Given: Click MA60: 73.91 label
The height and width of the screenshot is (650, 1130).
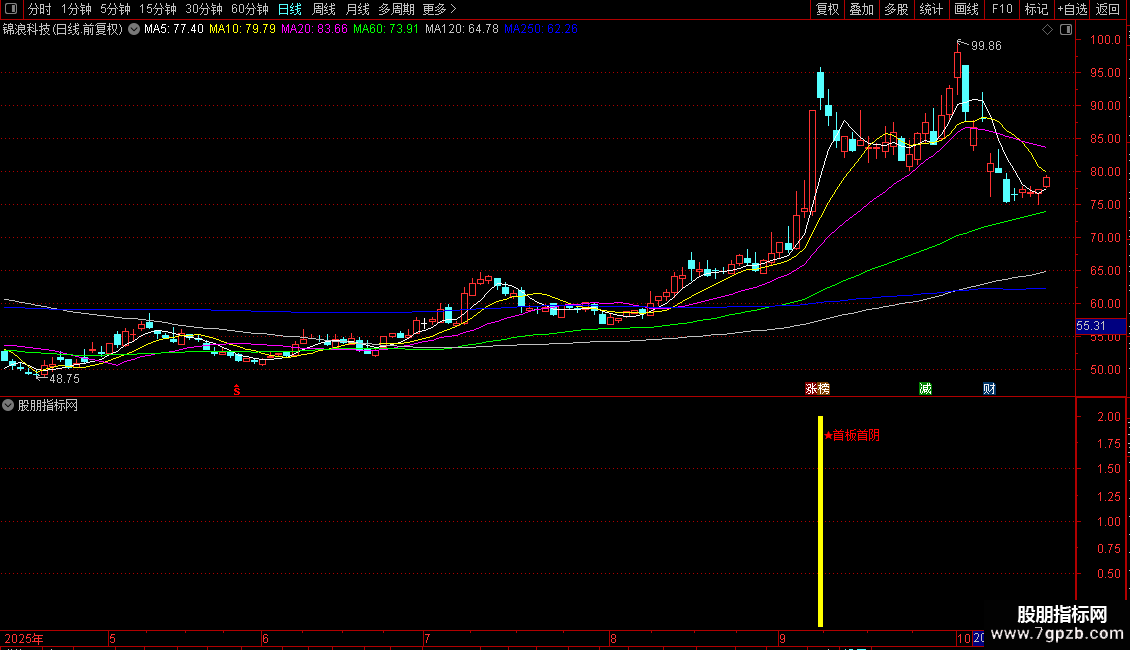Looking at the screenshot, I should [386, 29].
